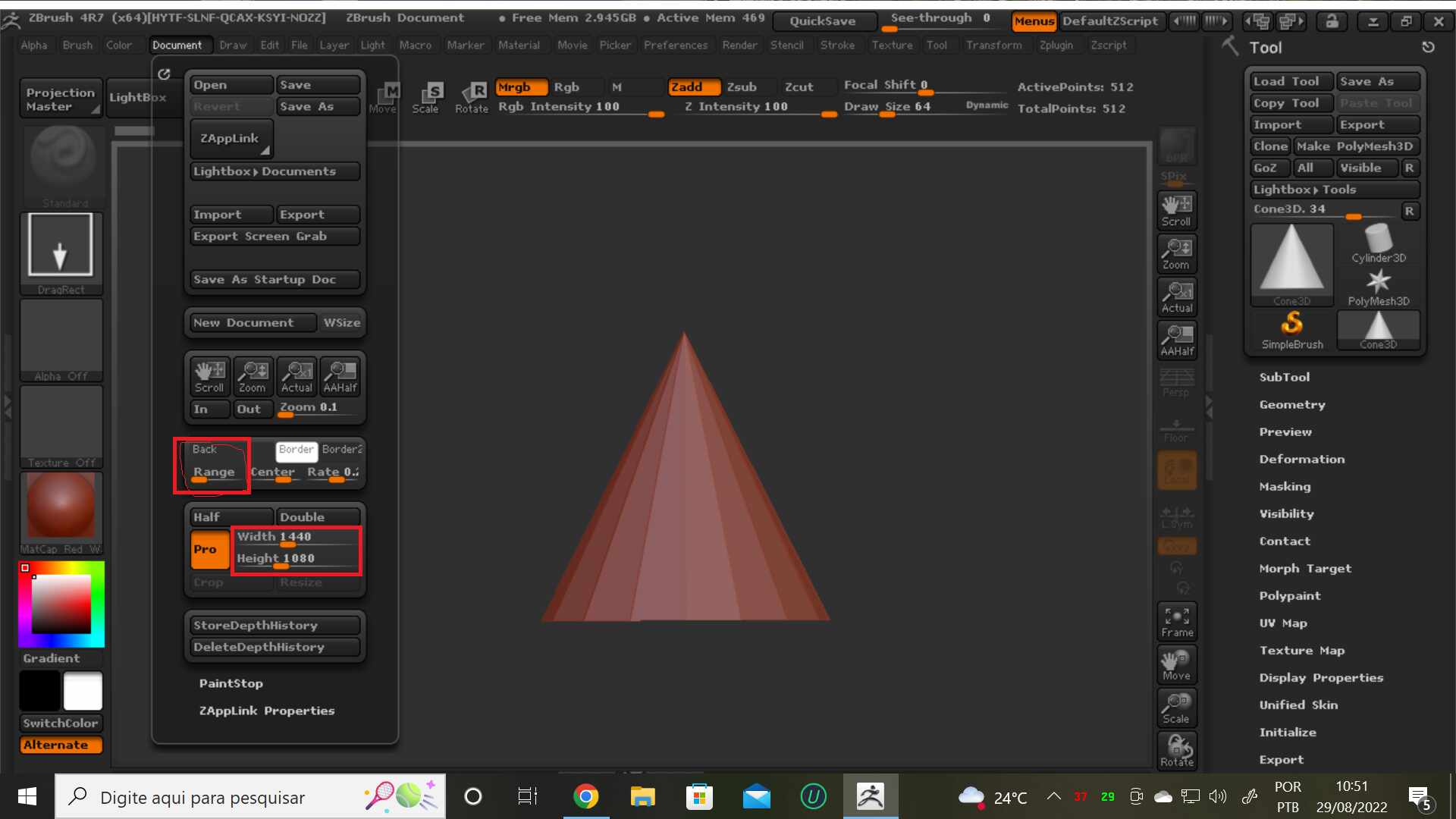Open the Zplugin menu

(1056, 45)
